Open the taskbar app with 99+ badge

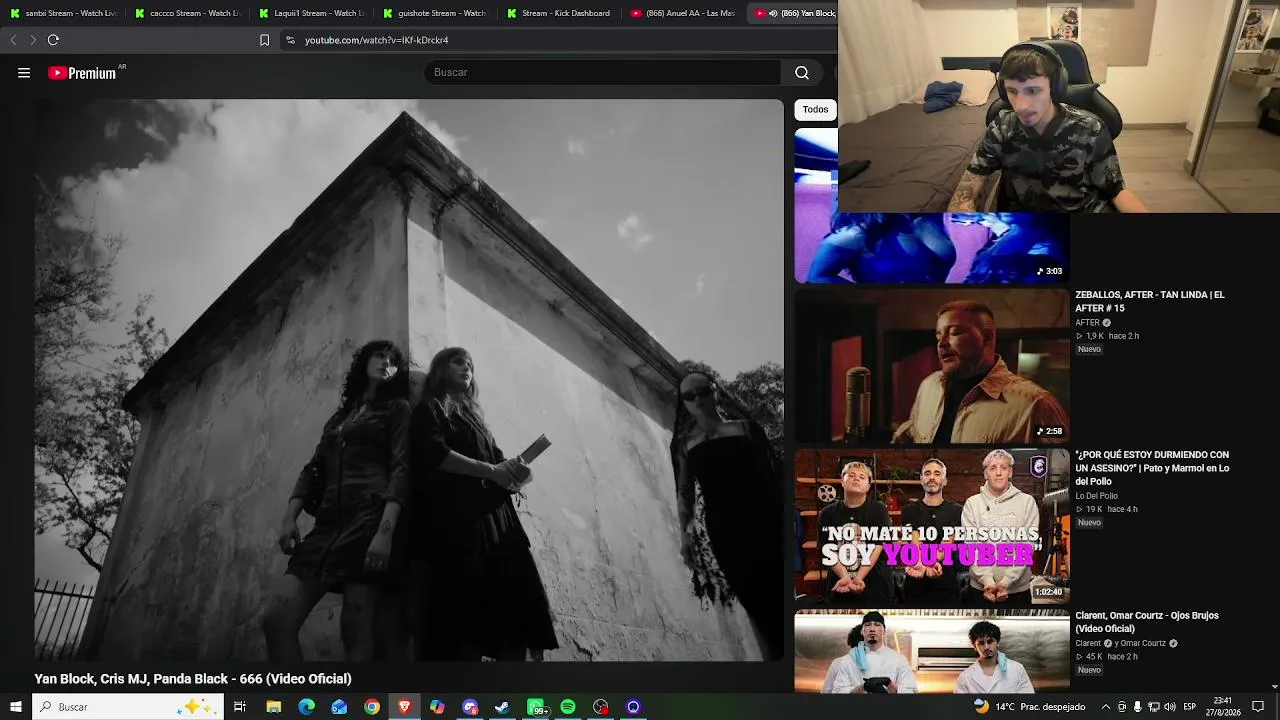[536, 707]
